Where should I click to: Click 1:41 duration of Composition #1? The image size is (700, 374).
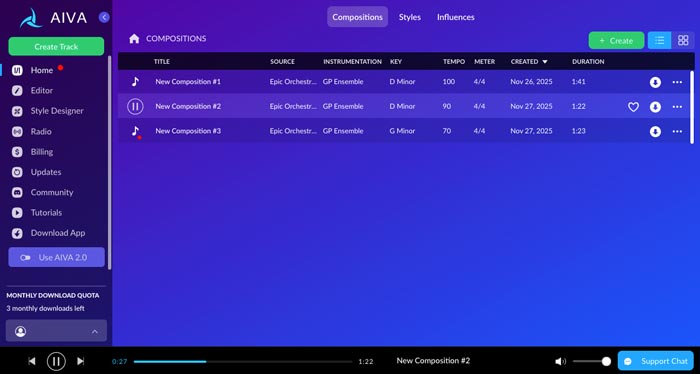click(578, 82)
